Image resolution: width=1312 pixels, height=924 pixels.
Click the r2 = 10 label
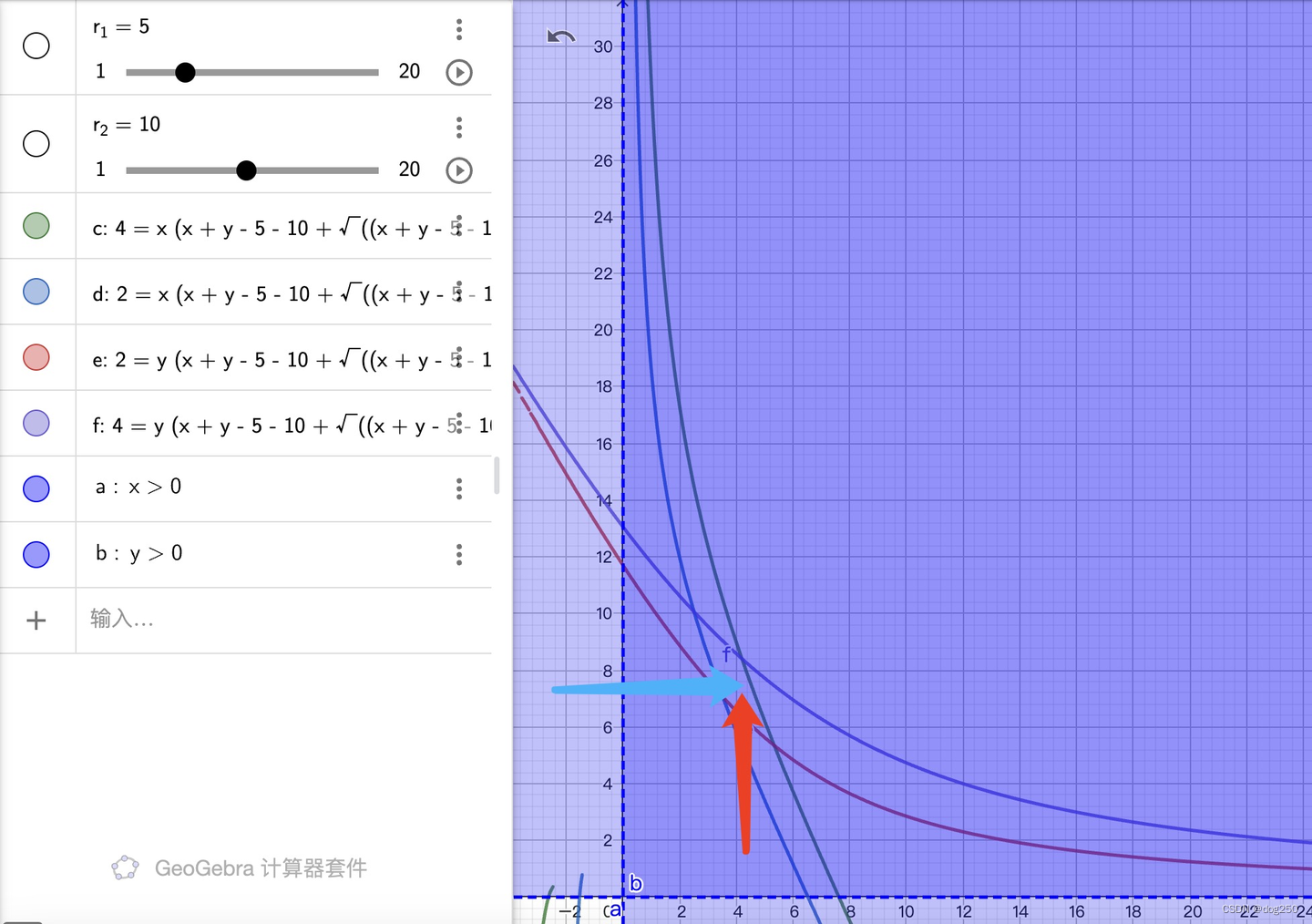point(127,125)
